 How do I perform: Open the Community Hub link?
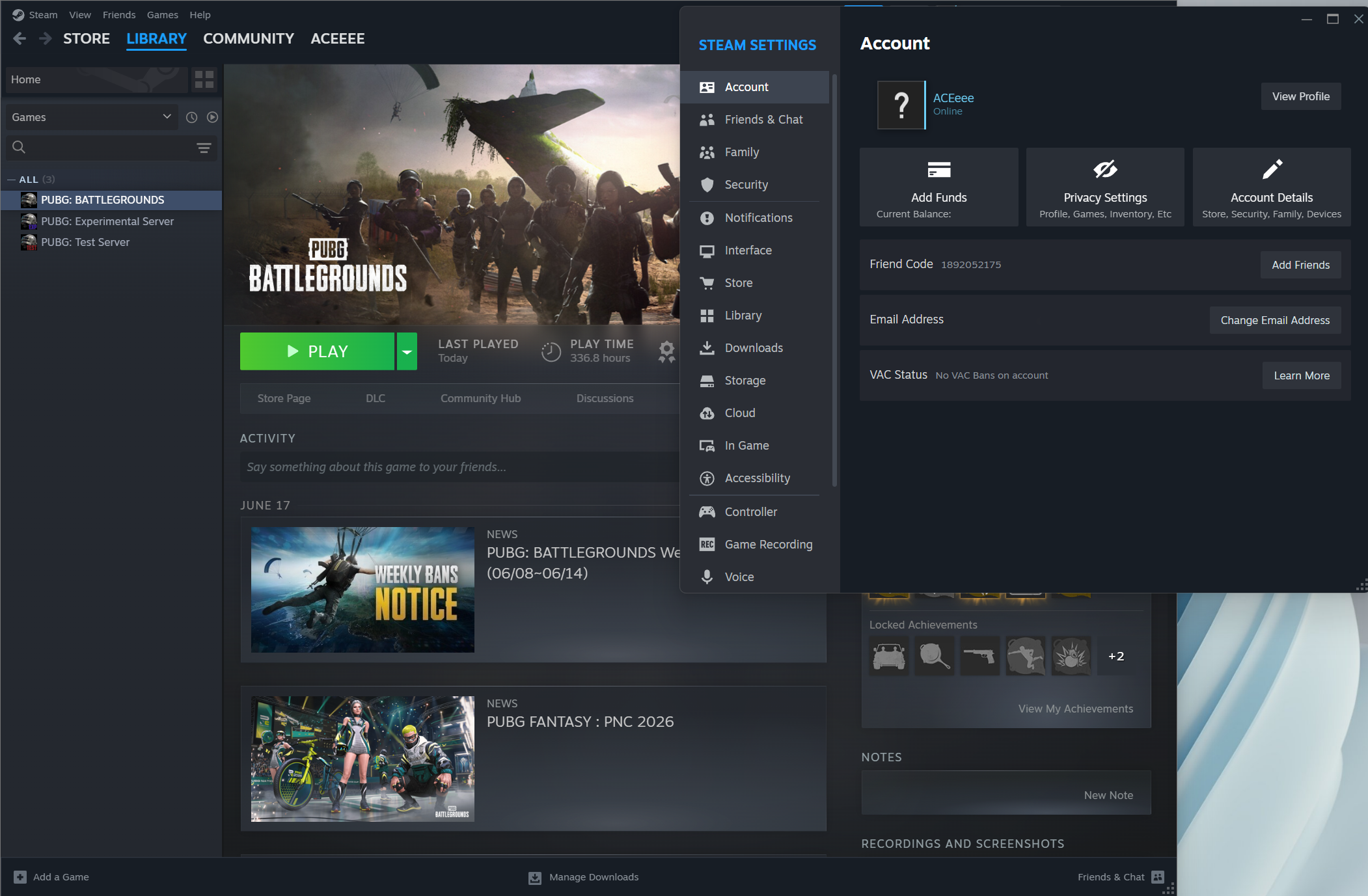coord(480,398)
